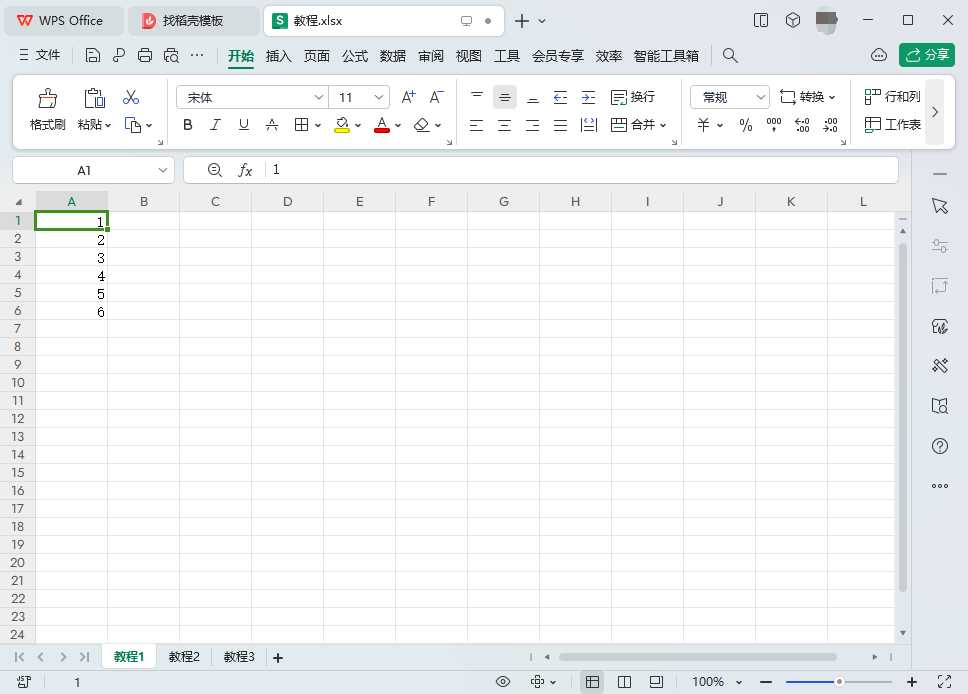This screenshot has width=968, height=694.
Task: Apply percent style format
Action: [746, 125]
